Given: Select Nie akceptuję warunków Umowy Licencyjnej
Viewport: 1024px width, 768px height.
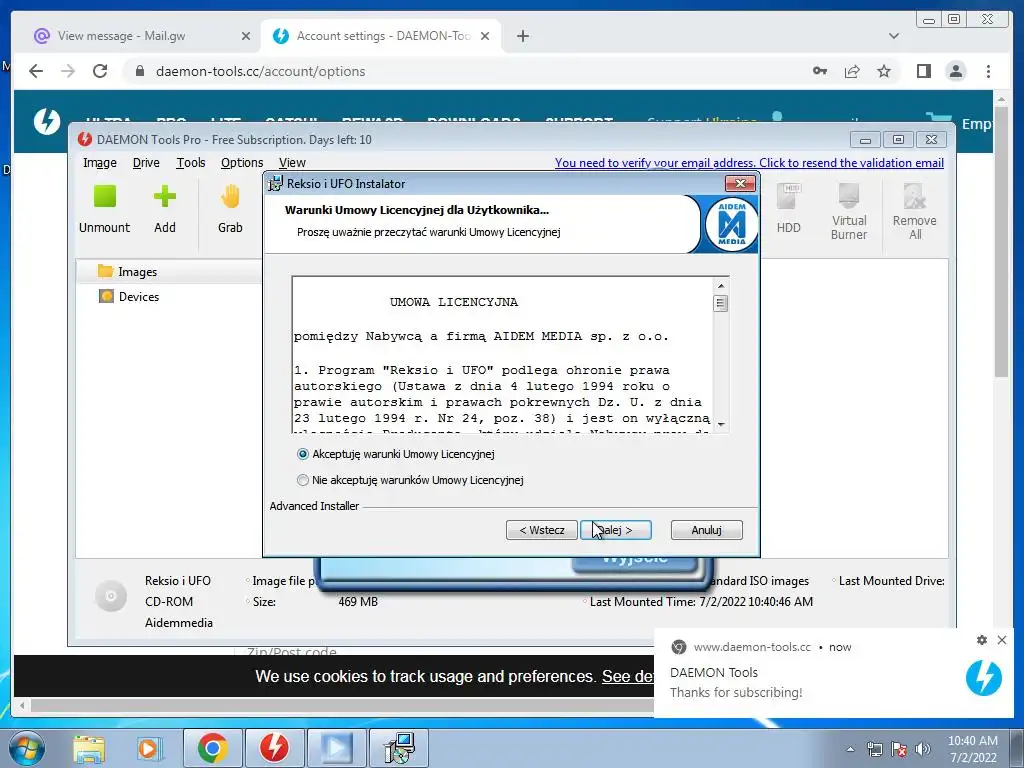Looking at the screenshot, I should [x=410, y=480].
